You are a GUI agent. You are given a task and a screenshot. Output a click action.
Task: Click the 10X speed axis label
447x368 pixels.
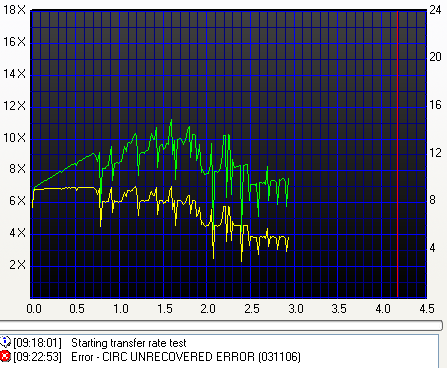14,137
